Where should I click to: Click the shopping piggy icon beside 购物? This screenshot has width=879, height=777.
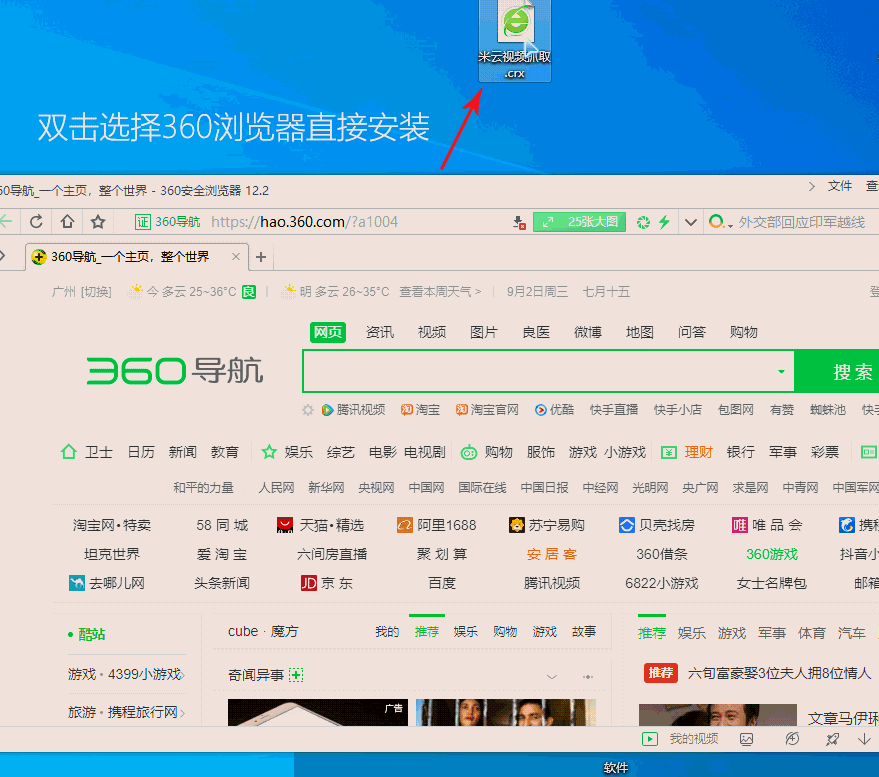click(469, 452)
